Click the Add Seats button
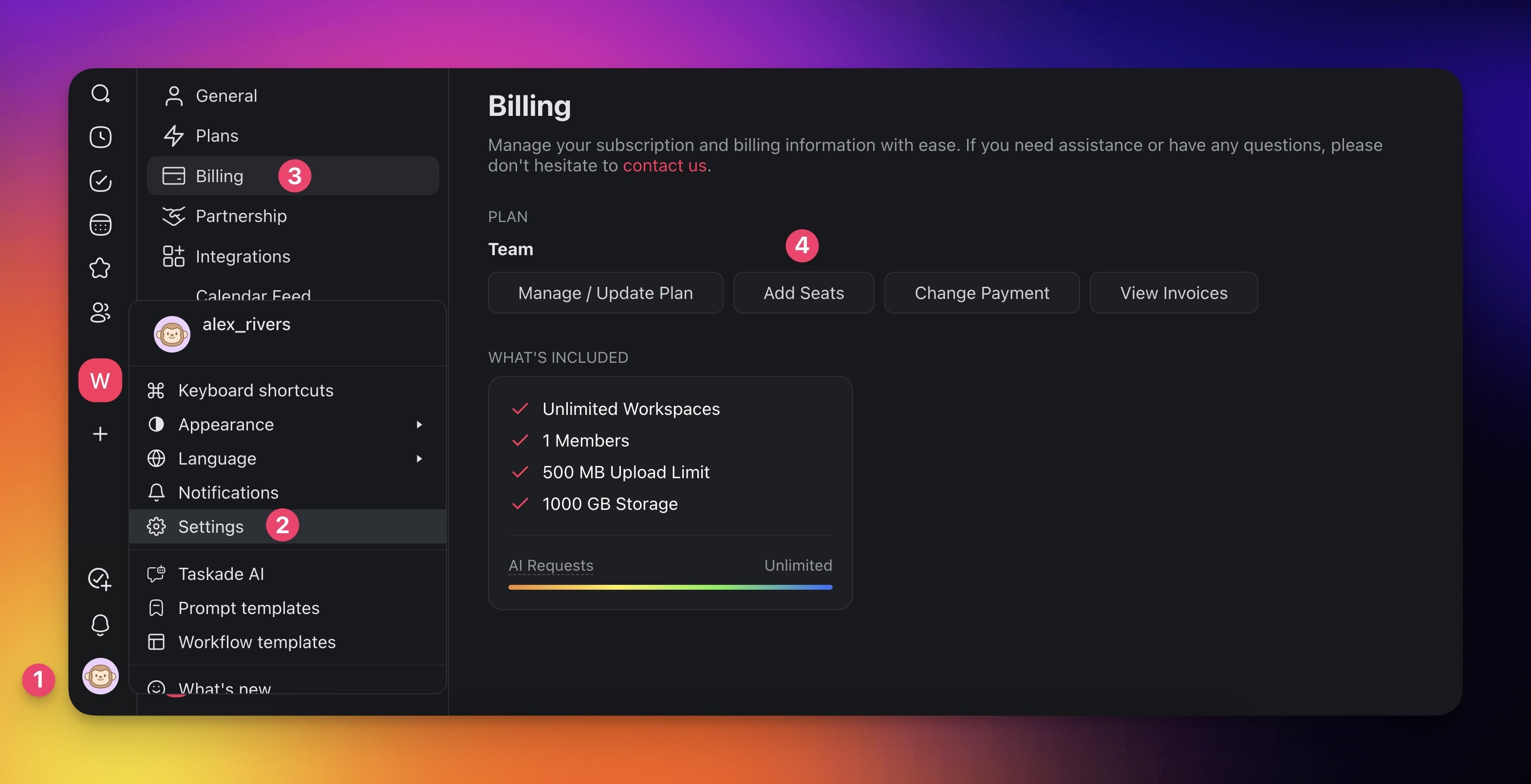Viewport: 1531px width, 784px height. click(803, 293)
